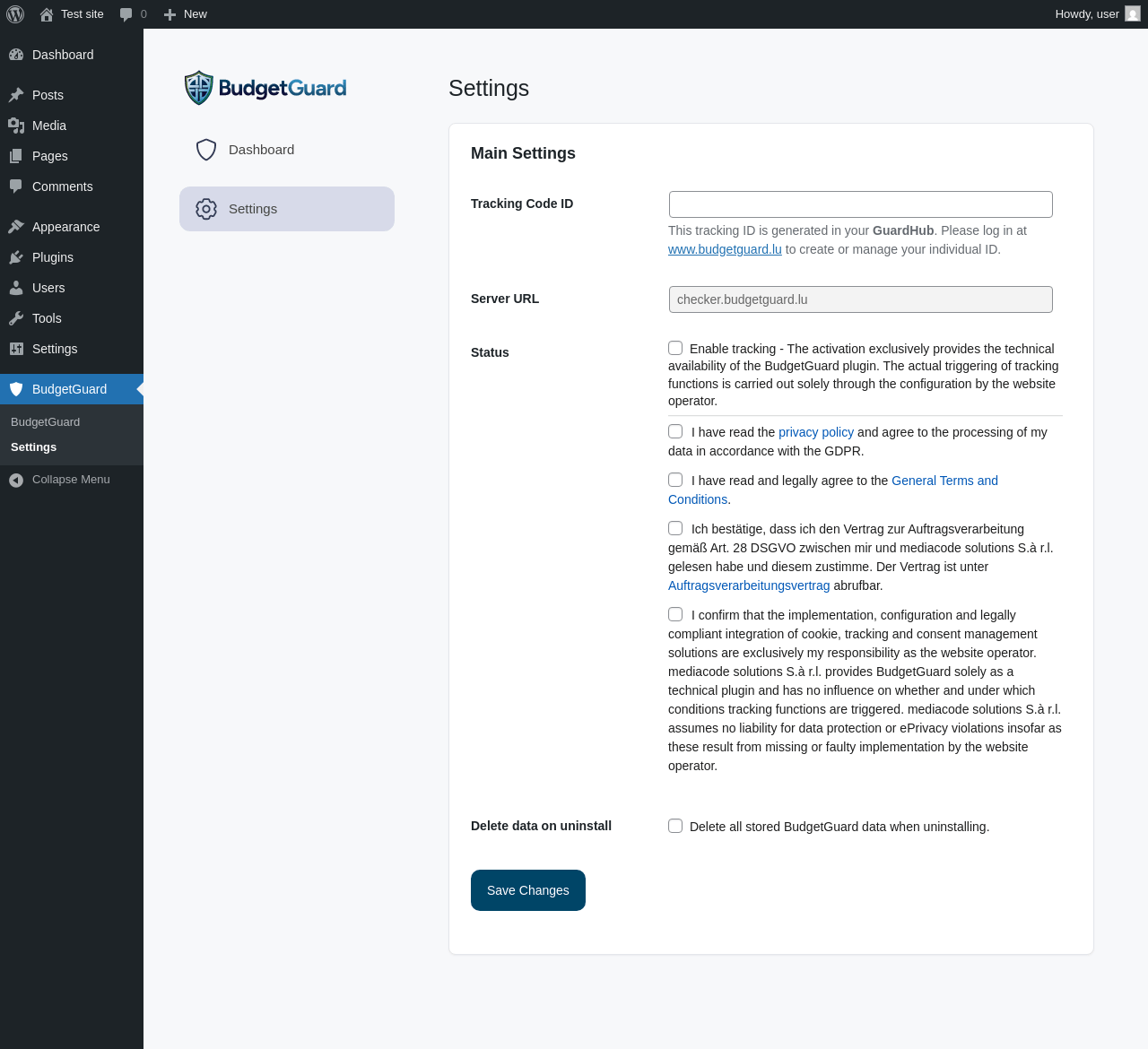Screen dimensions: 1148x1049
Task: Open the privacy policy link
Action: click(x=816, y=432)
